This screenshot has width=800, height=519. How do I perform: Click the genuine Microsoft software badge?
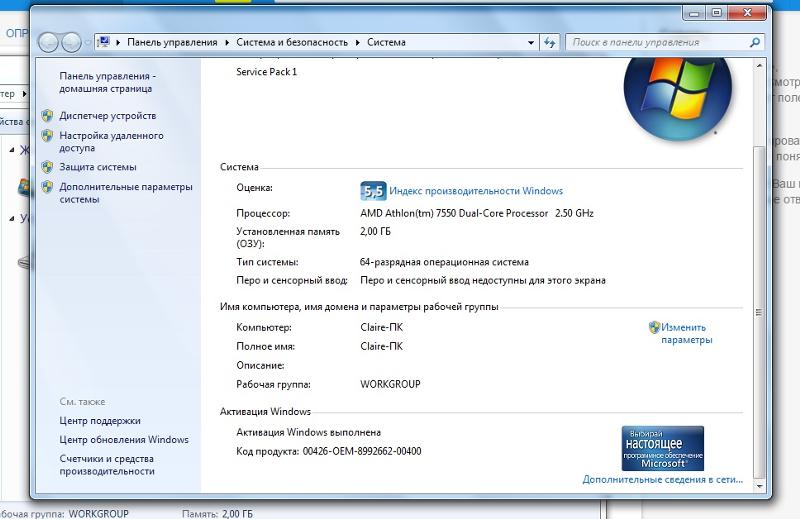(662, 449)
